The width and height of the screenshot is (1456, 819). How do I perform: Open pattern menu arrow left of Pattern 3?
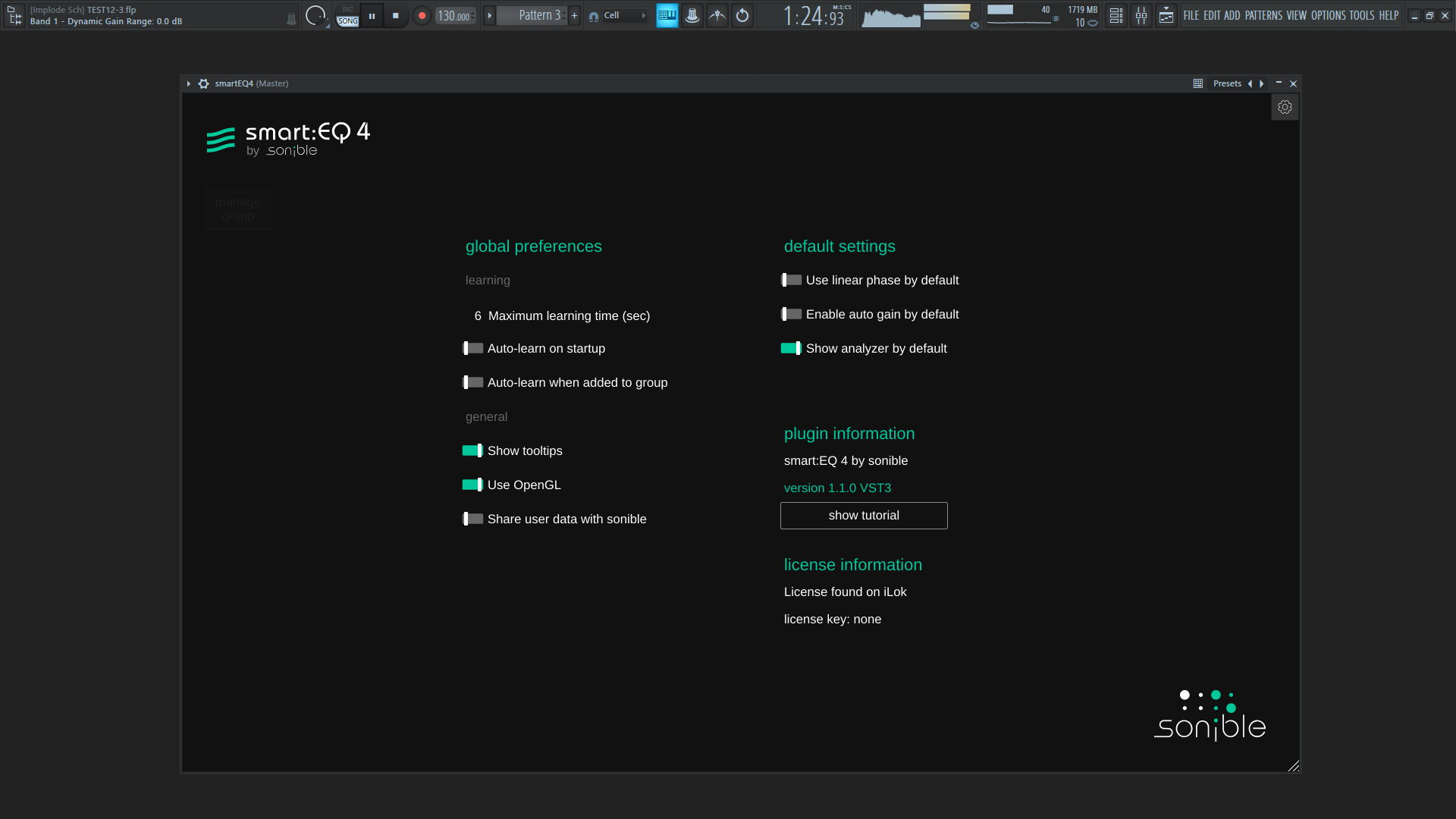pos(489,15)
